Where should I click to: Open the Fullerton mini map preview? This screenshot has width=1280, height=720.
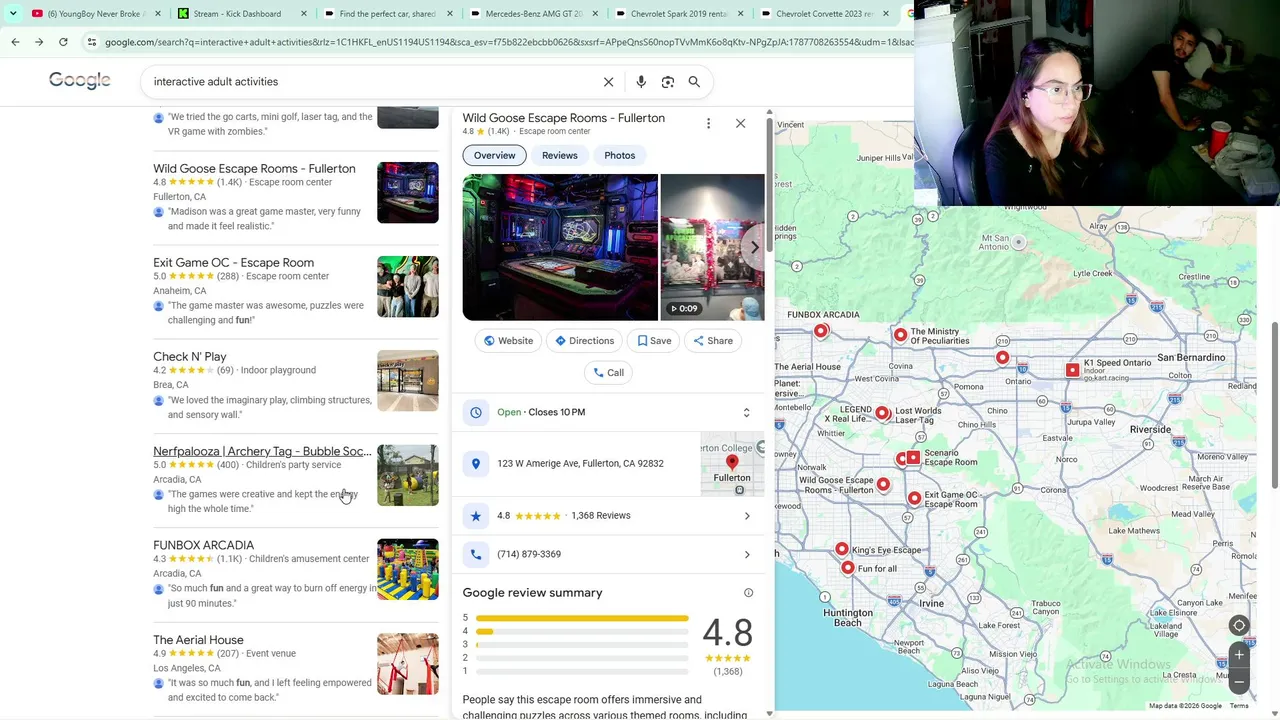pyautogui.click(x=732, y=465)
